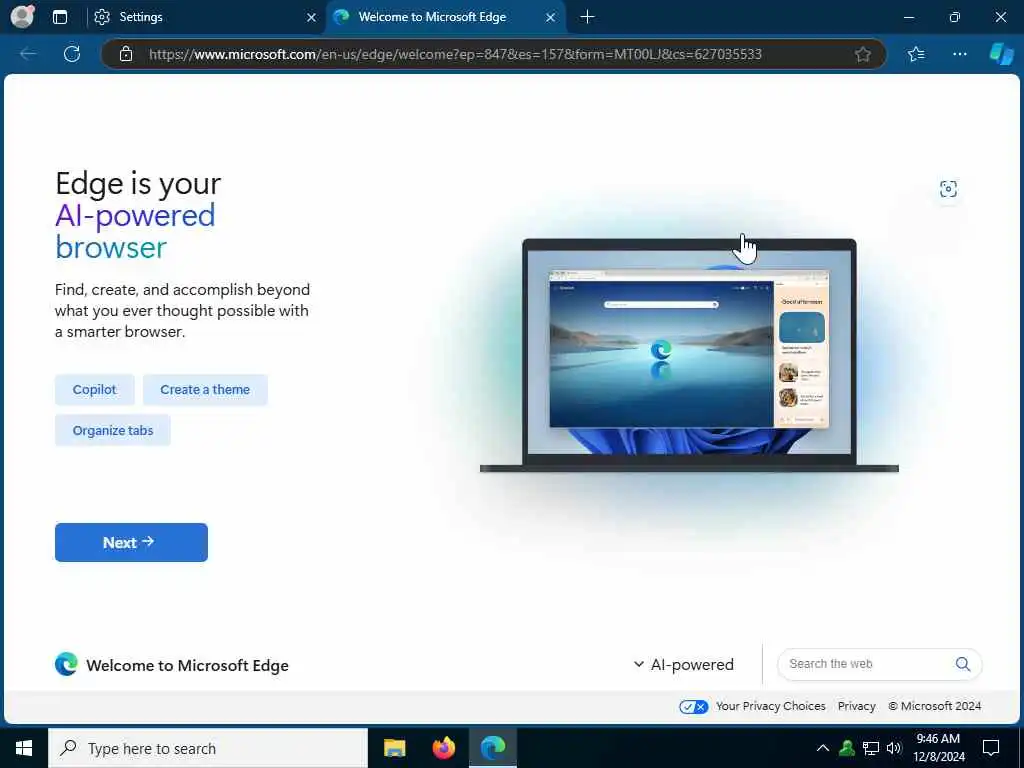Launch Firefox from taskbar
The image size is (1024, 768).
pos(443,748)
